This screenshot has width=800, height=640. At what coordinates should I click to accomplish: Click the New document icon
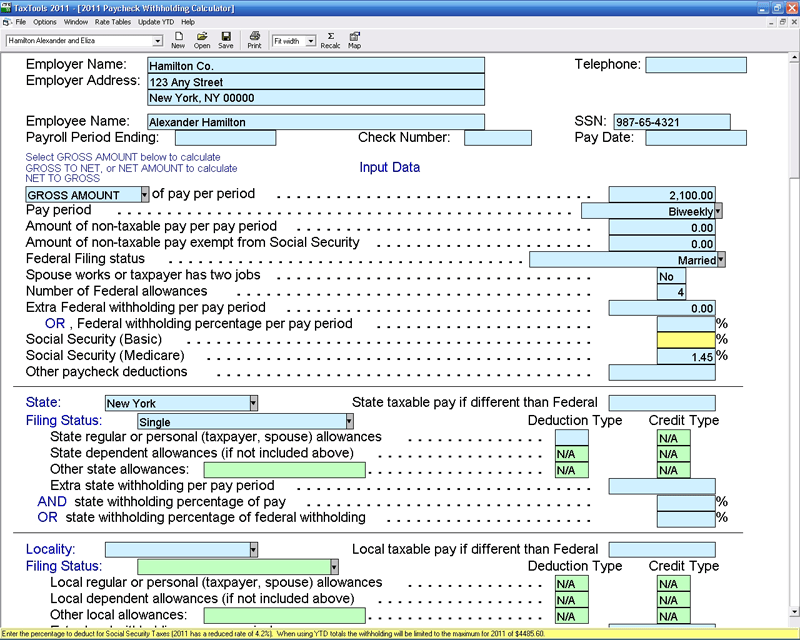click(179, 38)
